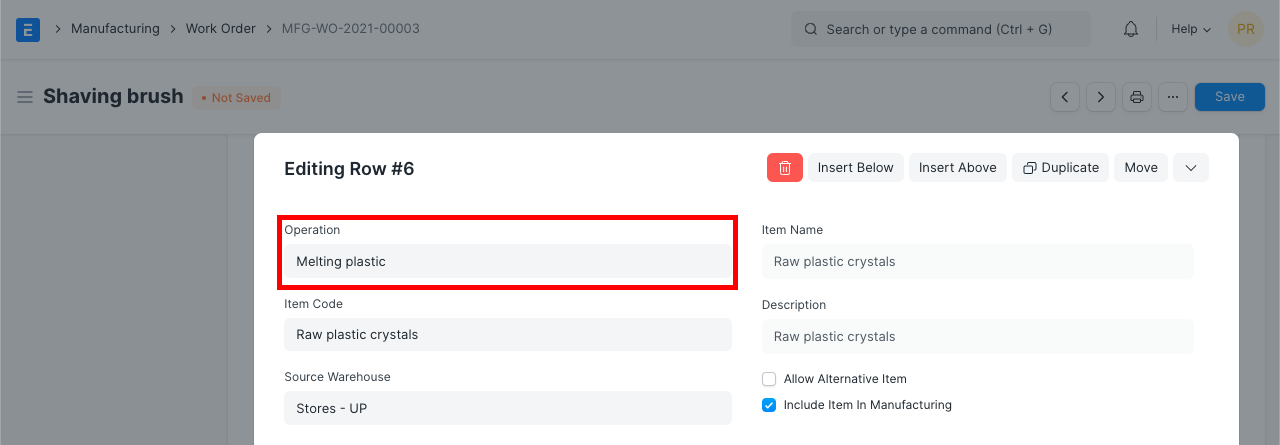
Task: Navigate to Manufacturing breadcrumb
Action: (115, 29)
